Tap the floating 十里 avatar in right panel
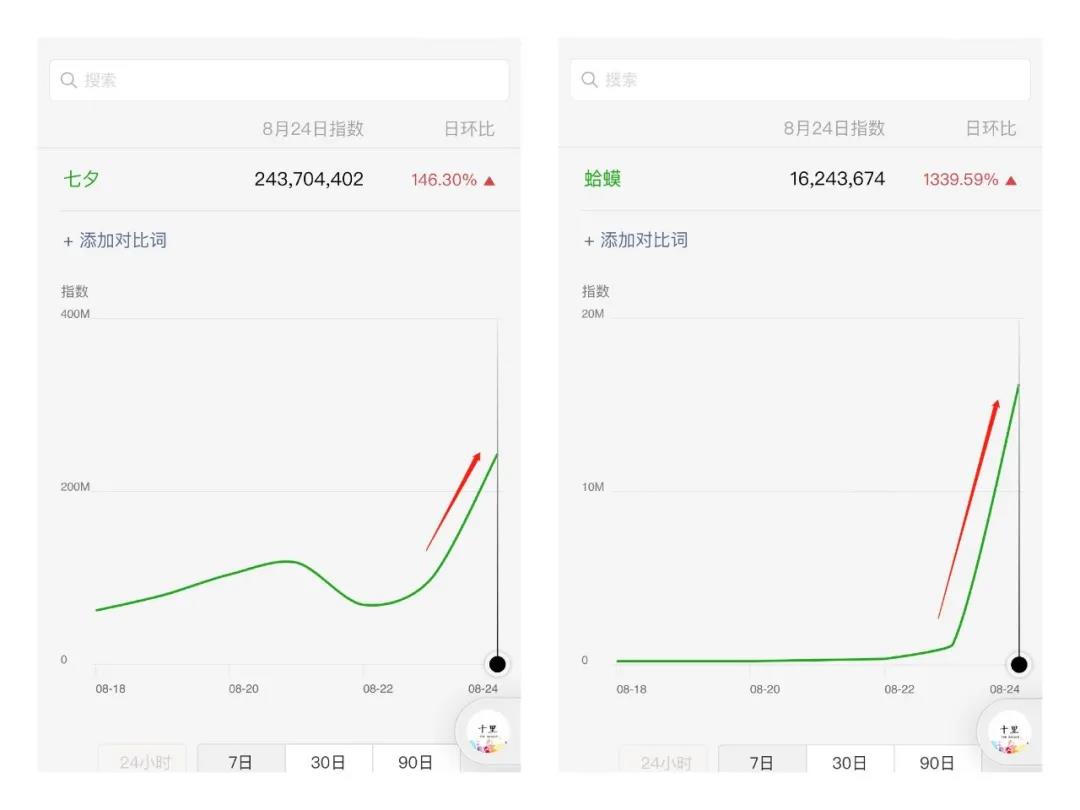Viewport: 1080px width, 810px height. coord(1009,732)
